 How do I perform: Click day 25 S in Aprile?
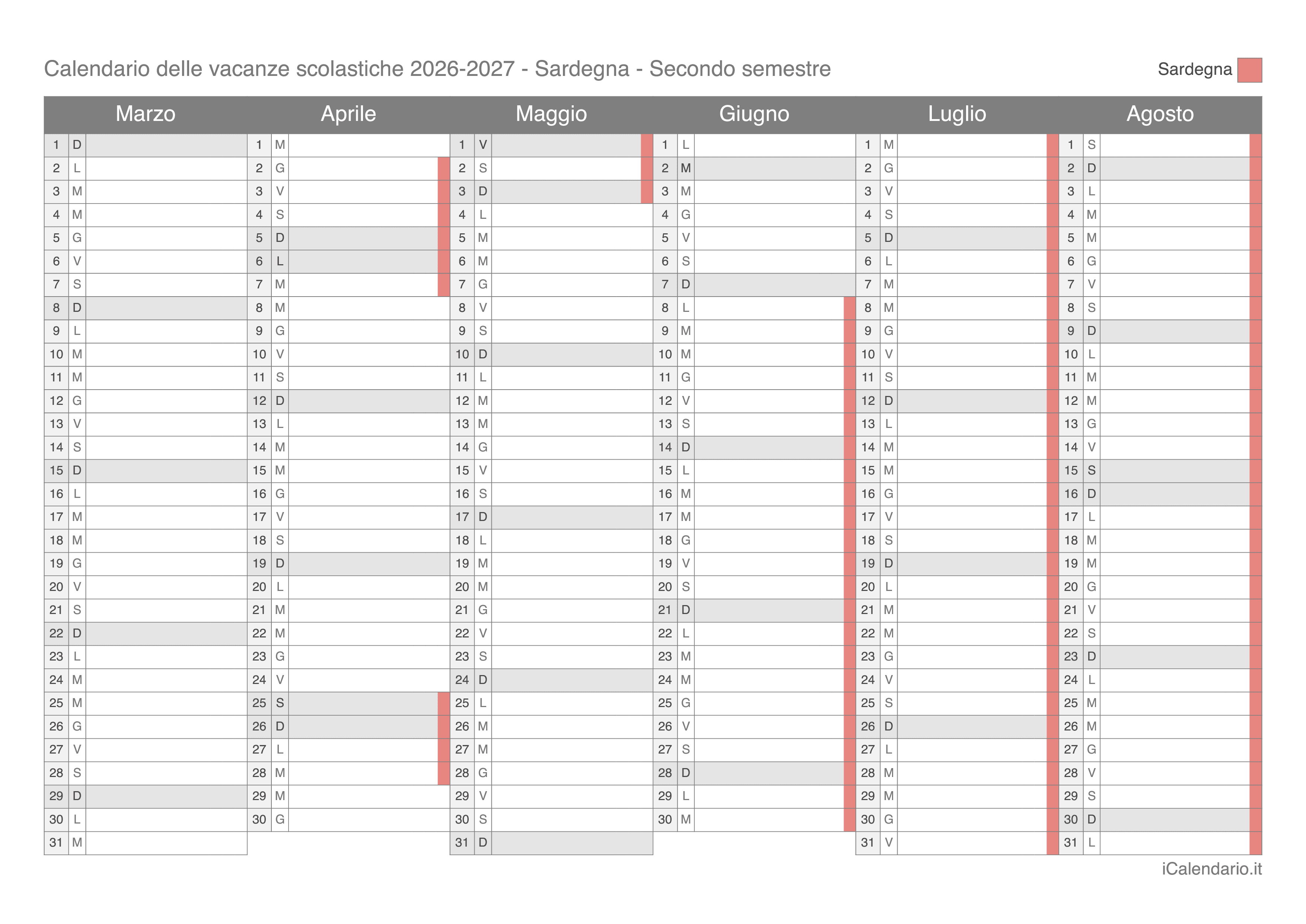tap(348, 703)
